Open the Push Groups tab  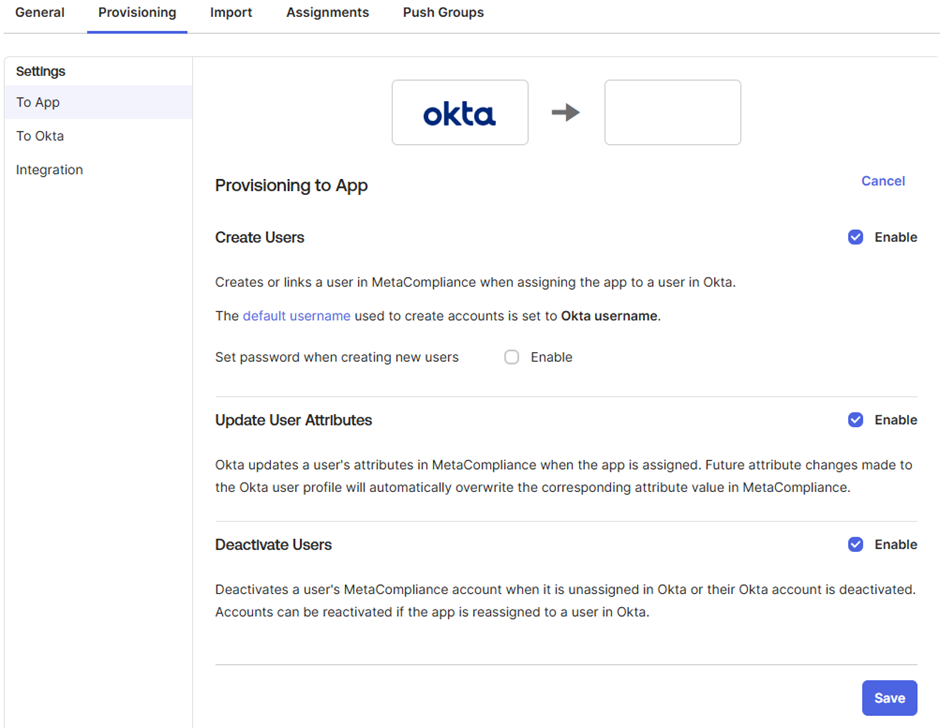pyautogui.click(x=443, y=13)
